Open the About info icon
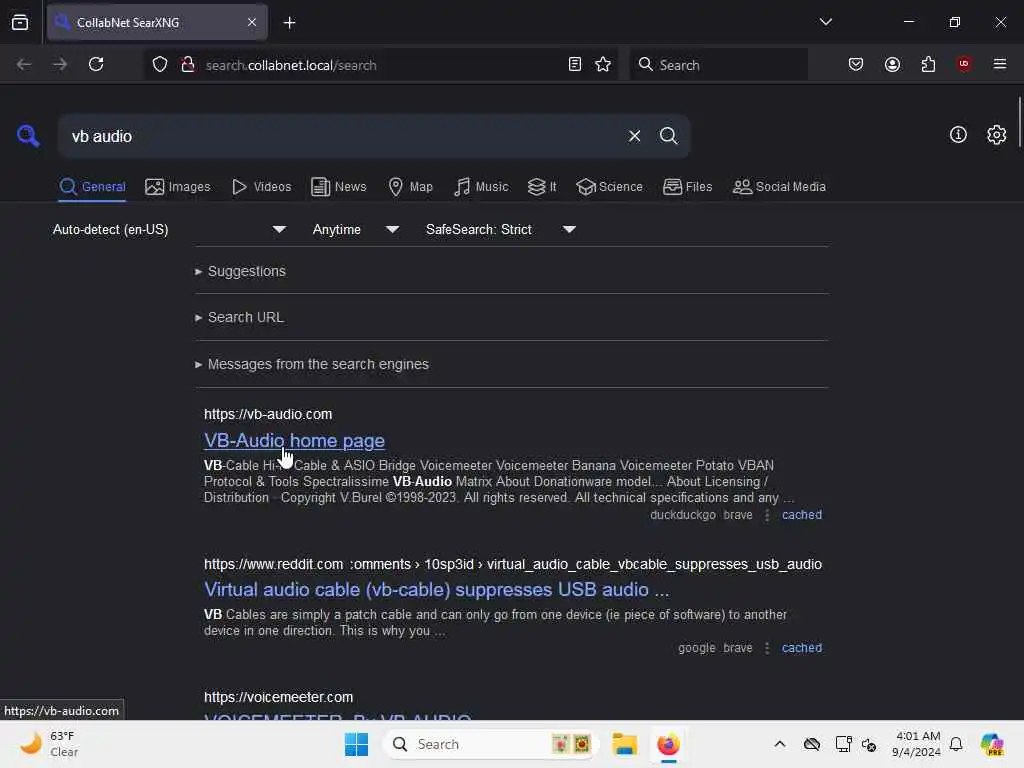 coord(957,135)
